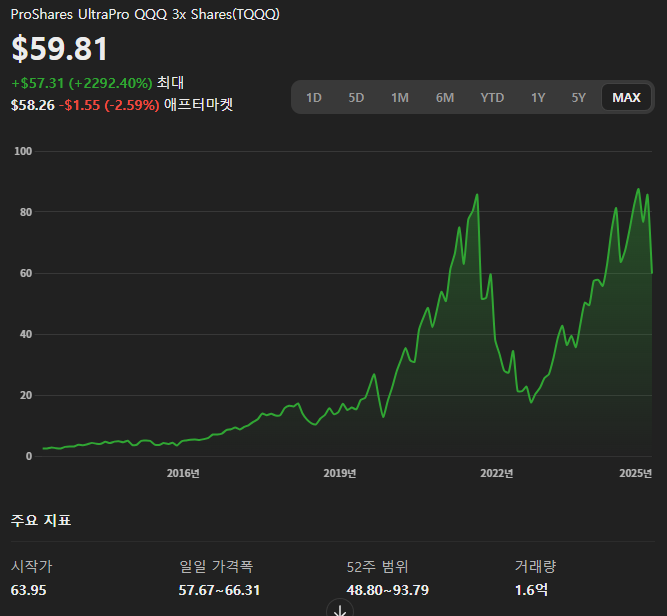
Task: Show the 1Y chart range
Action: (x=538, y=97)
